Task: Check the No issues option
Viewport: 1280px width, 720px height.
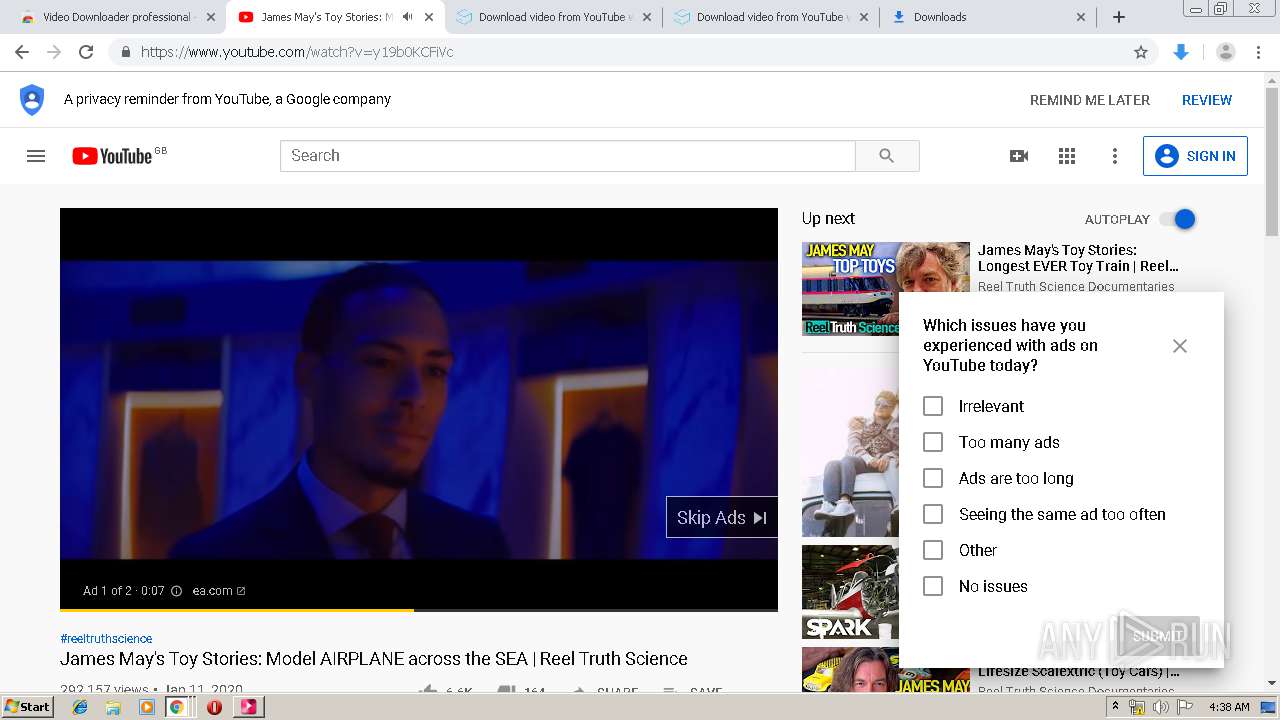Action: (x=933, y=586)
